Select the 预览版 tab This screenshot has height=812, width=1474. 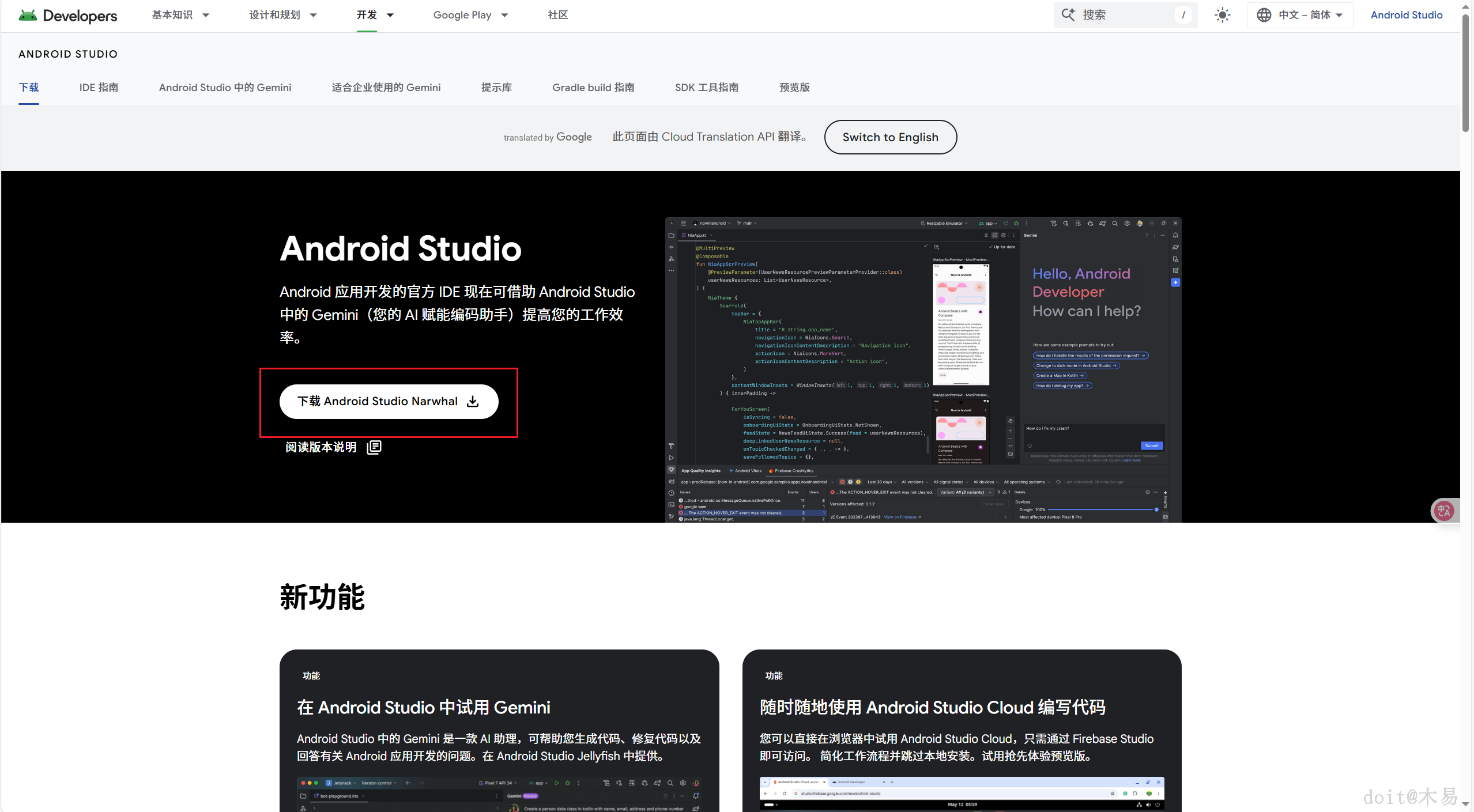pos(794,88)
